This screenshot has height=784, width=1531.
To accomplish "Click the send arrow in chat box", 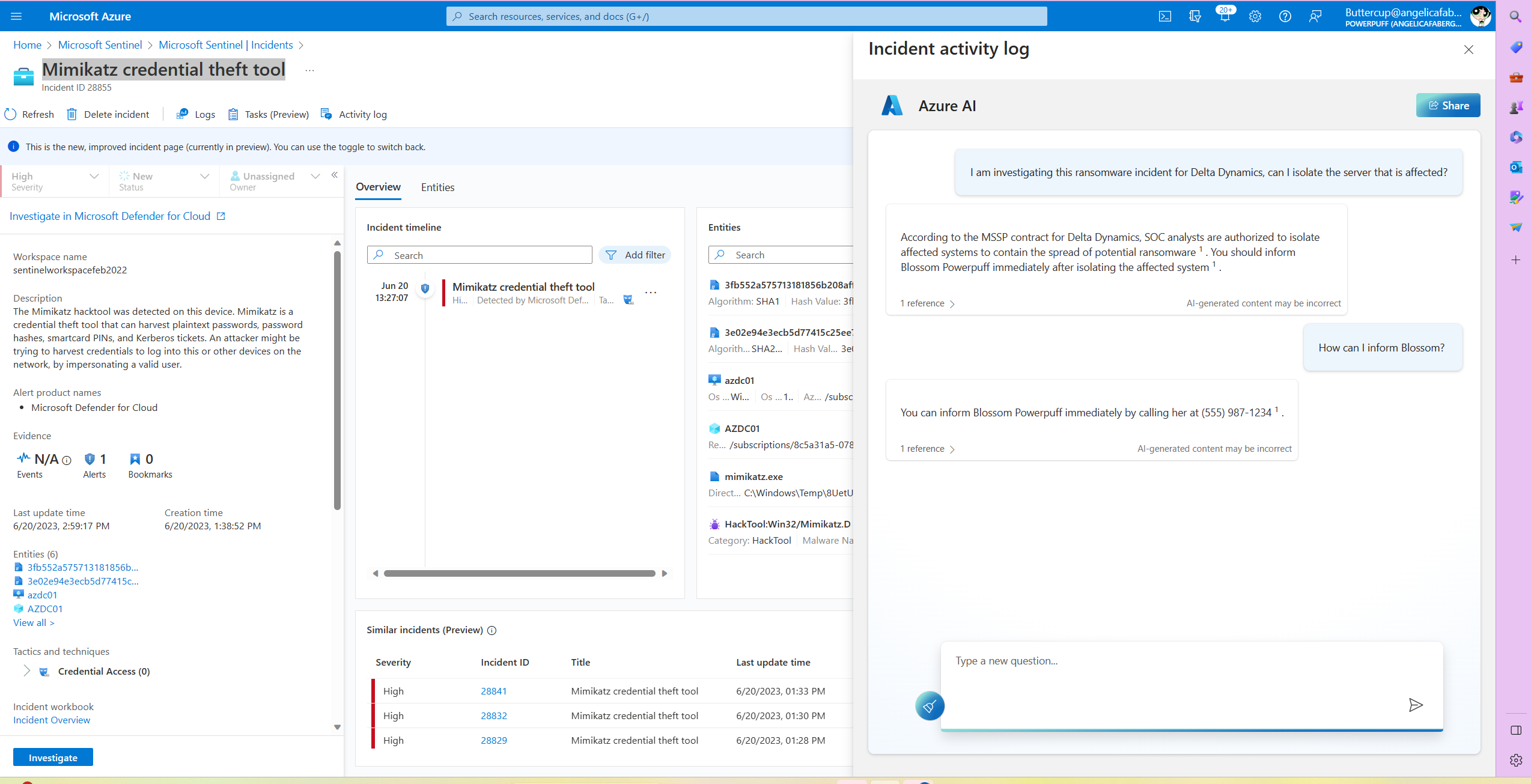I will 1415,705.
